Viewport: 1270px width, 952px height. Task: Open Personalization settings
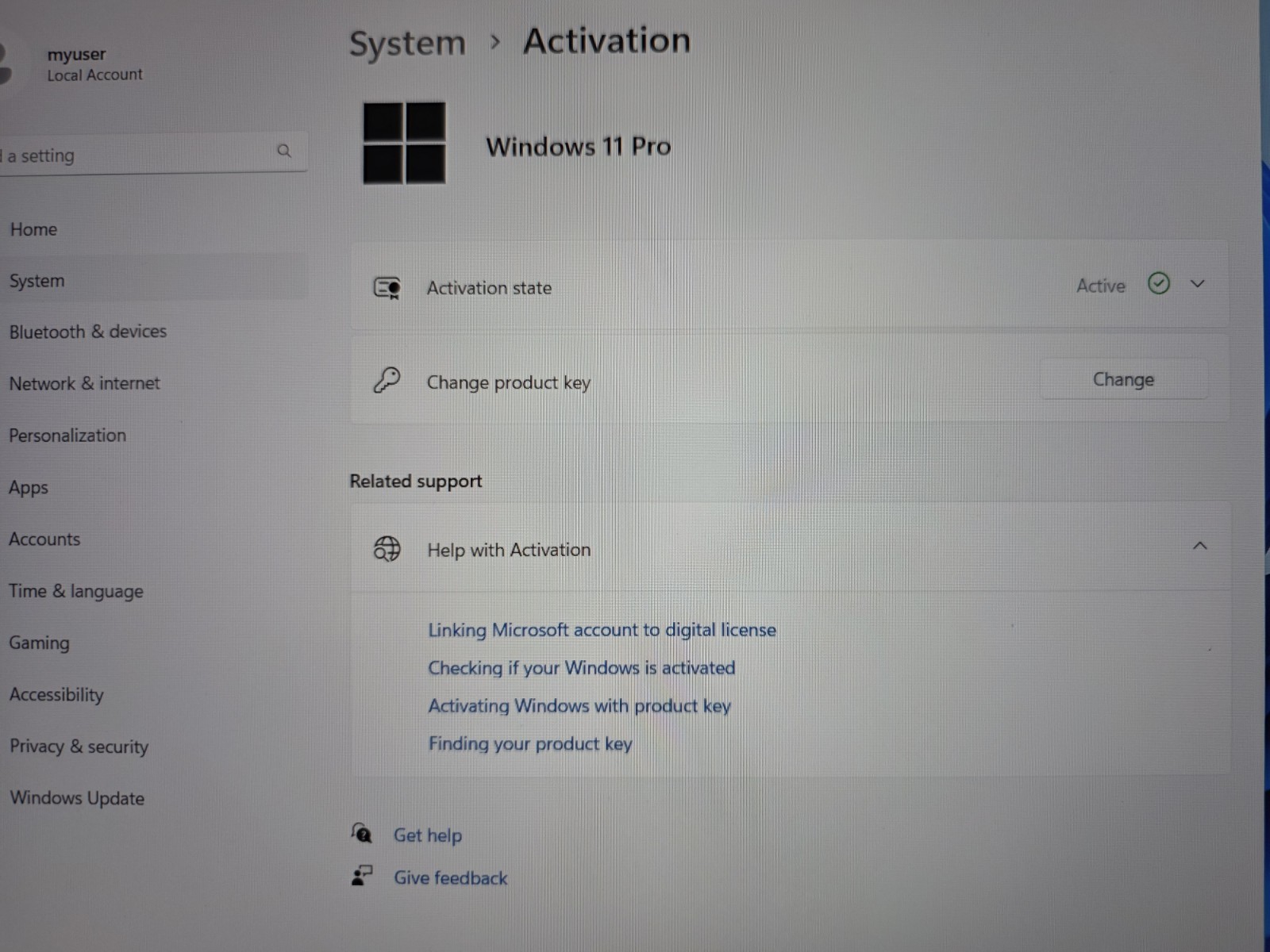[67, 435]
